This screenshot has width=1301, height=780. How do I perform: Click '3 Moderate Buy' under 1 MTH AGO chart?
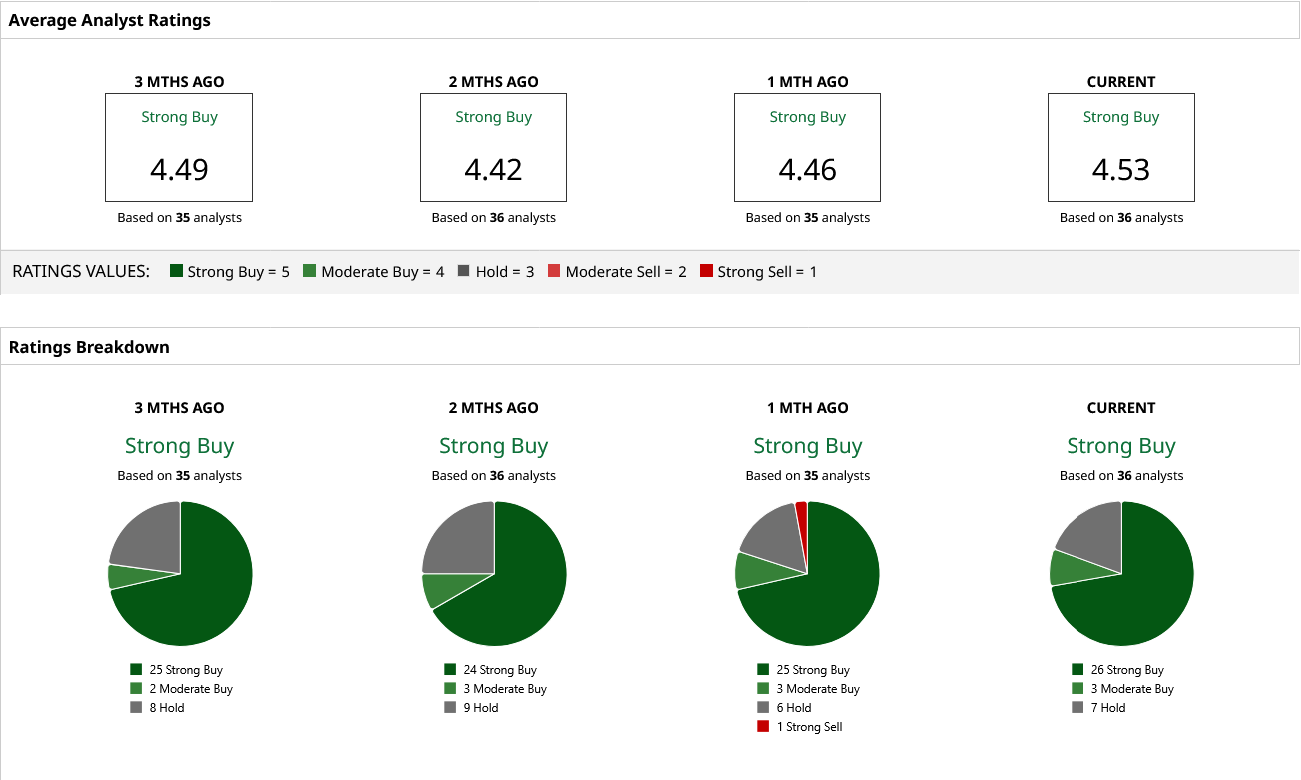(809, 689)
